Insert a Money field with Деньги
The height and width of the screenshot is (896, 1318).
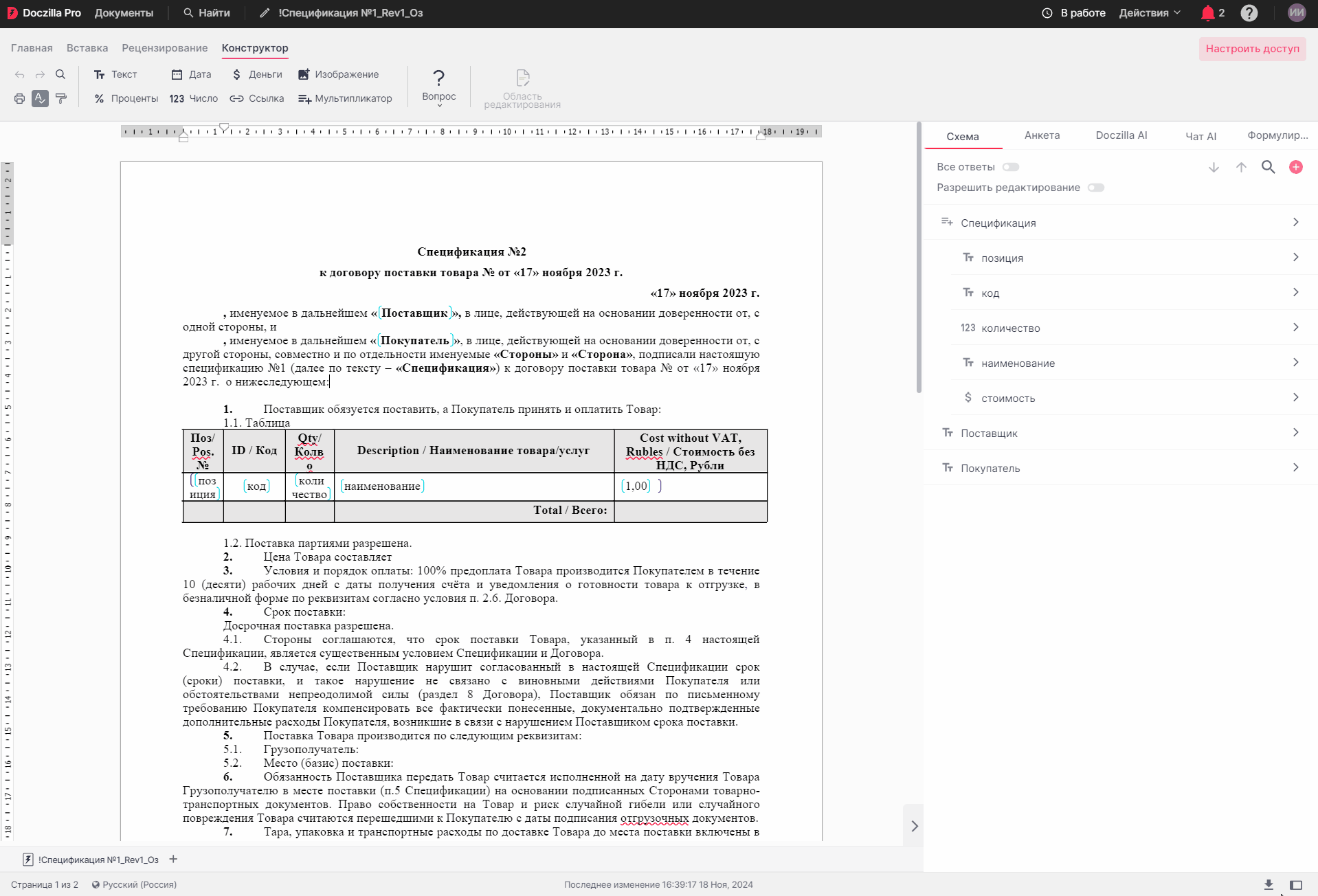pos(257,74)
